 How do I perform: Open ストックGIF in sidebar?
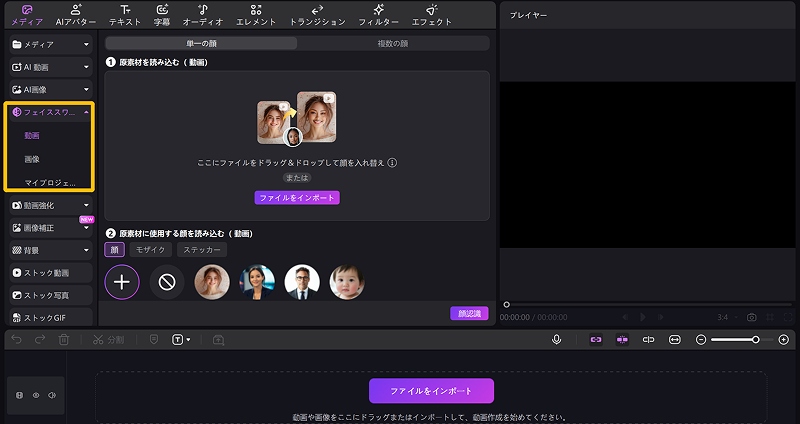[51, 318]
